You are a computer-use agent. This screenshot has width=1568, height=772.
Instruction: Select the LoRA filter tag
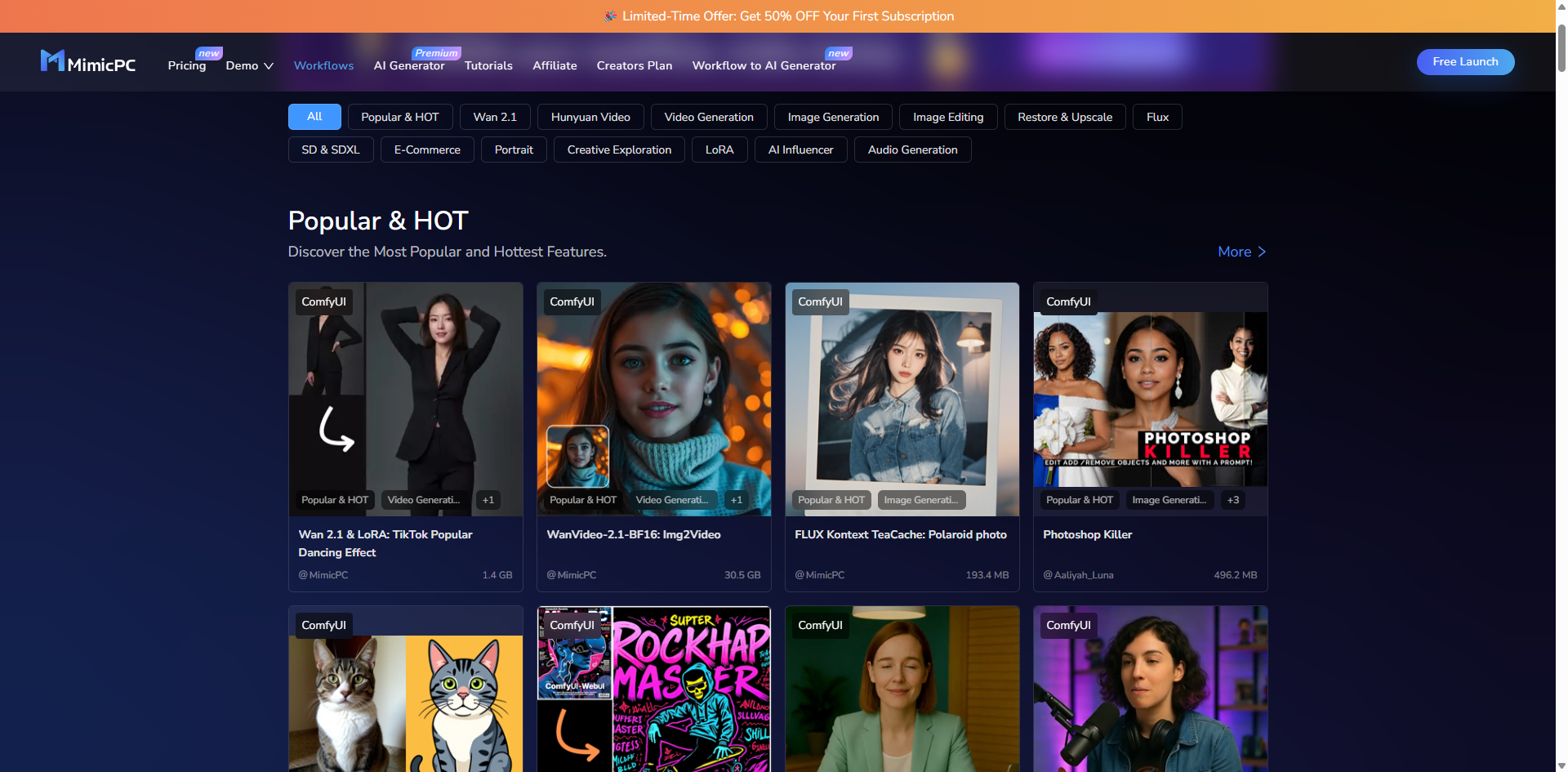point(719,149)
